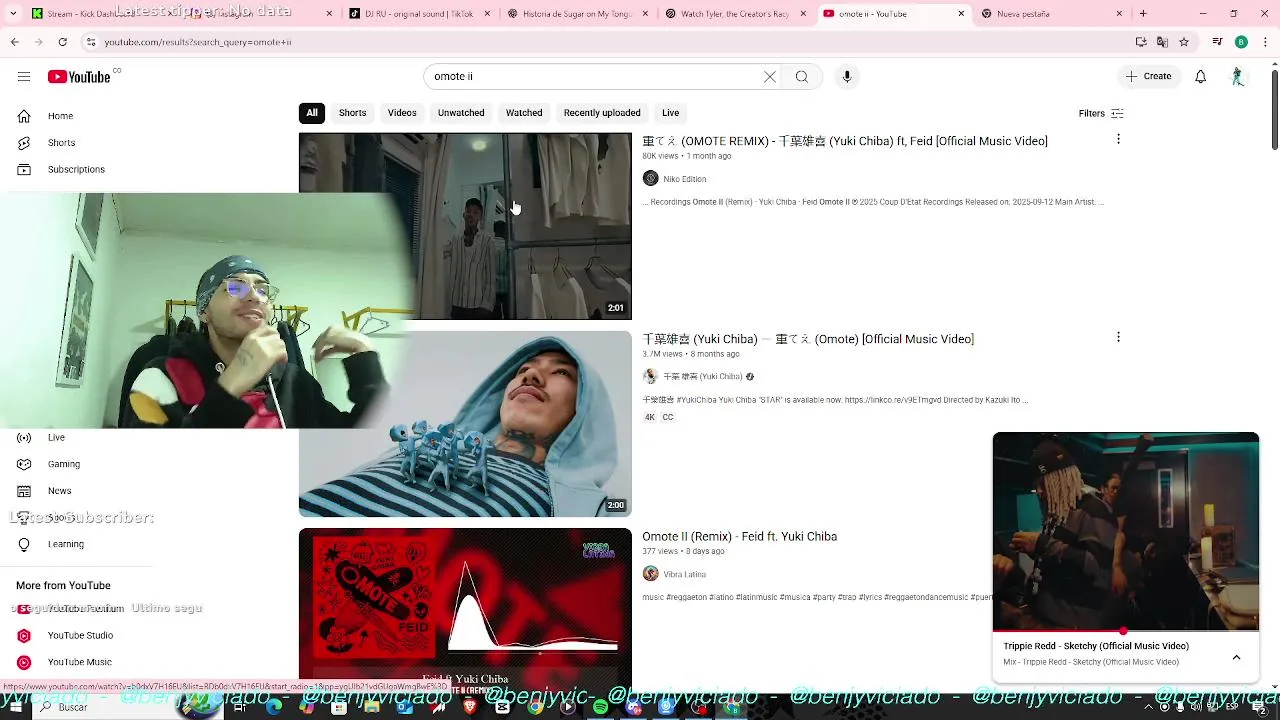This screenshot has height=720, width=1280.
Task: Open options menu for OMOTE REMIX video
Action: (1118, 139)
